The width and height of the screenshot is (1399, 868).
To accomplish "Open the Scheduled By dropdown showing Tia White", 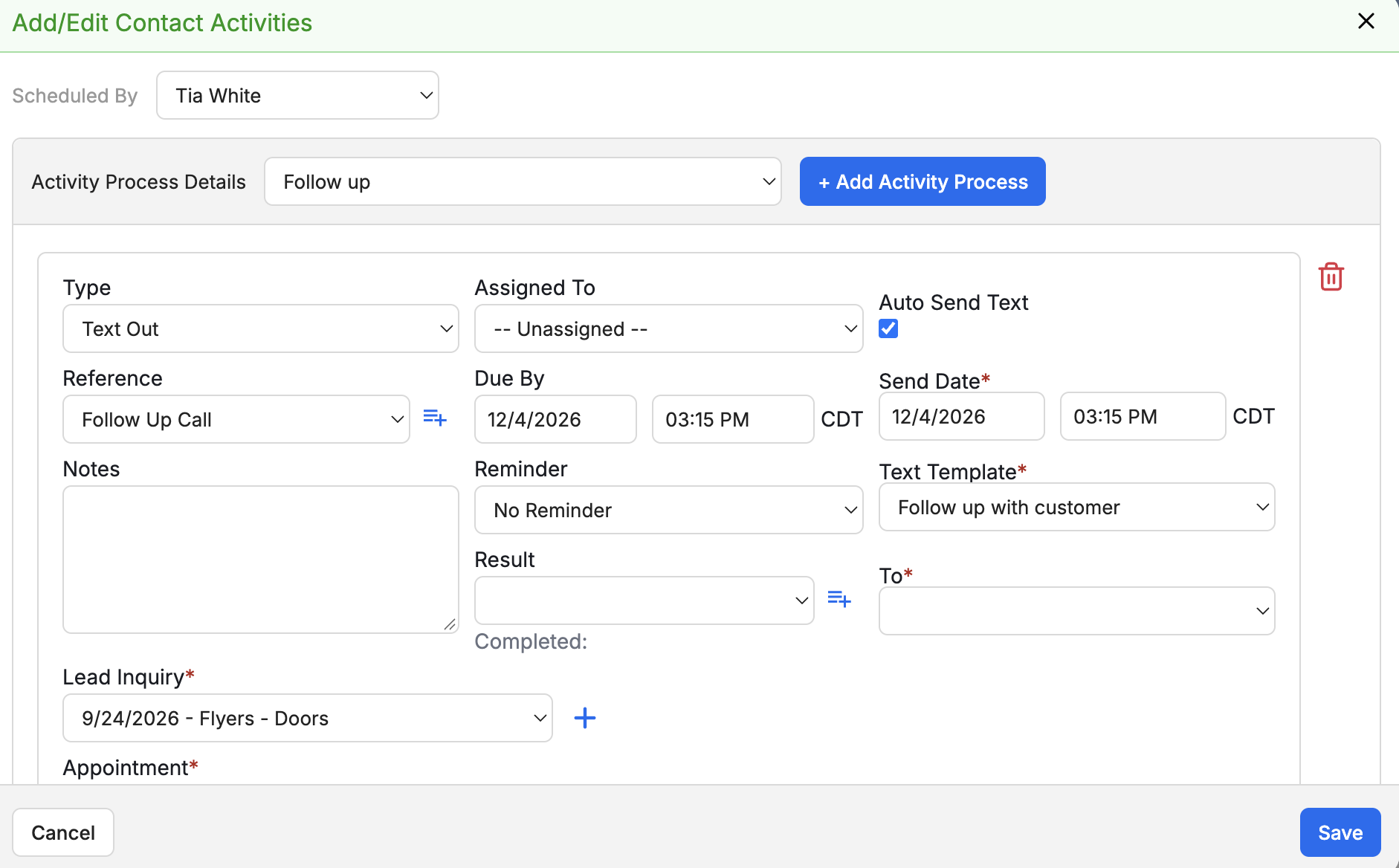I will click(297, 95).
